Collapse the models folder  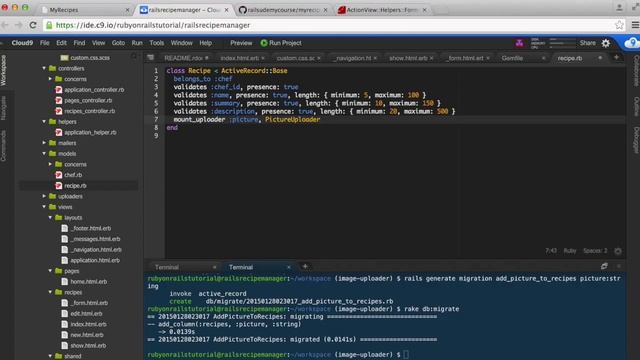pyautogui.click(x=44, y=153)
